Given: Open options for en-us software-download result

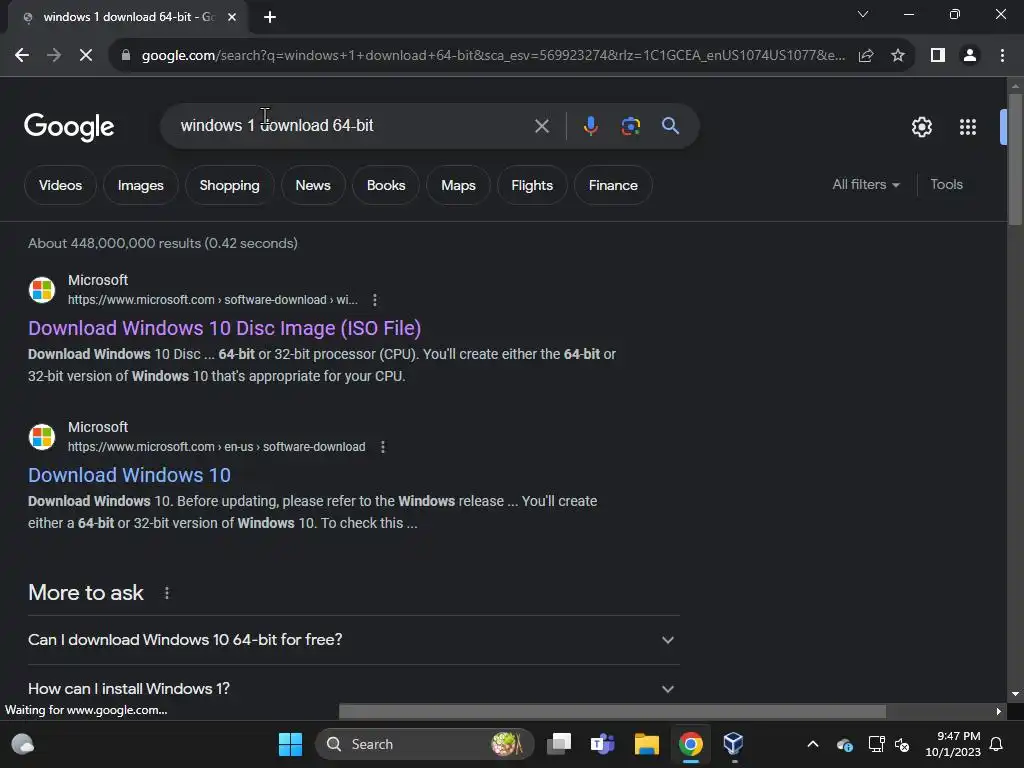Looking at the screenshot, I should click(x=383, y=447).
